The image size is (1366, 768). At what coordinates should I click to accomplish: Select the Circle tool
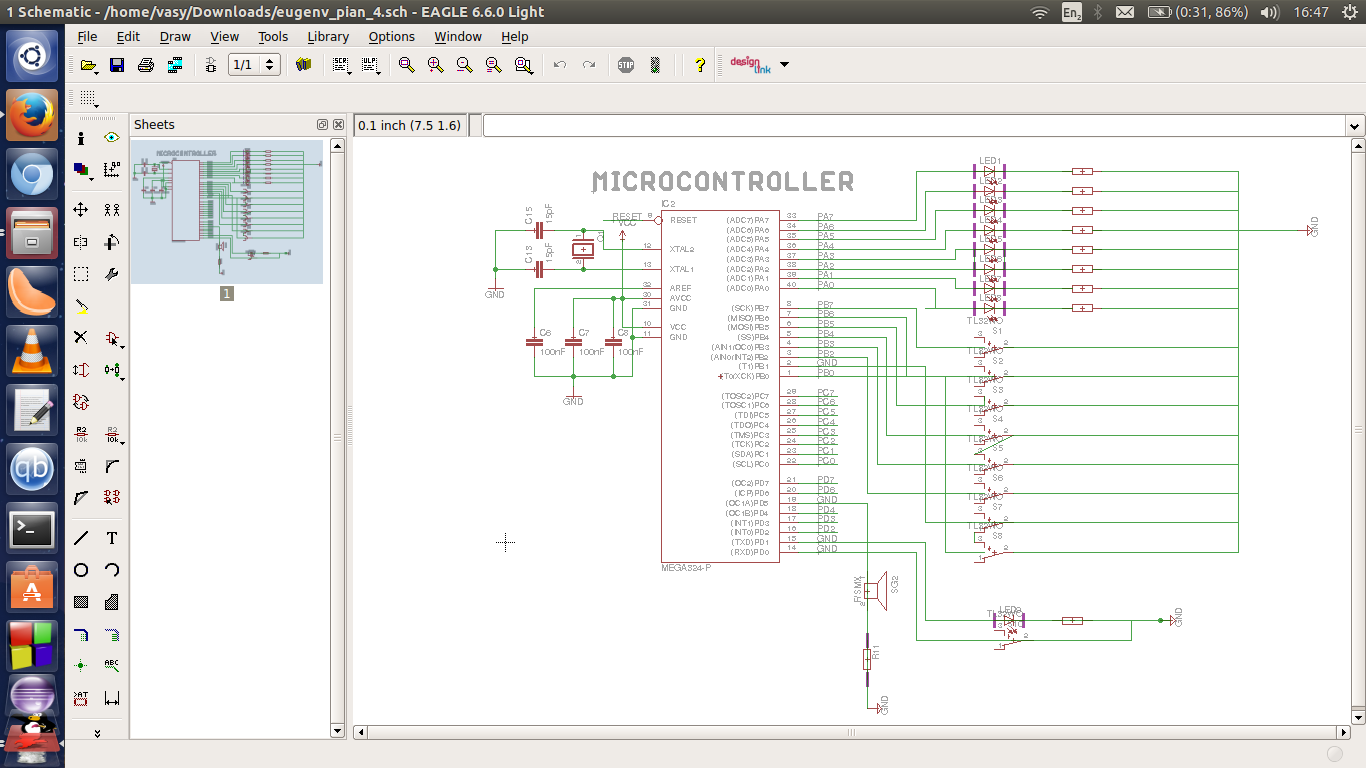pos(81,570)
